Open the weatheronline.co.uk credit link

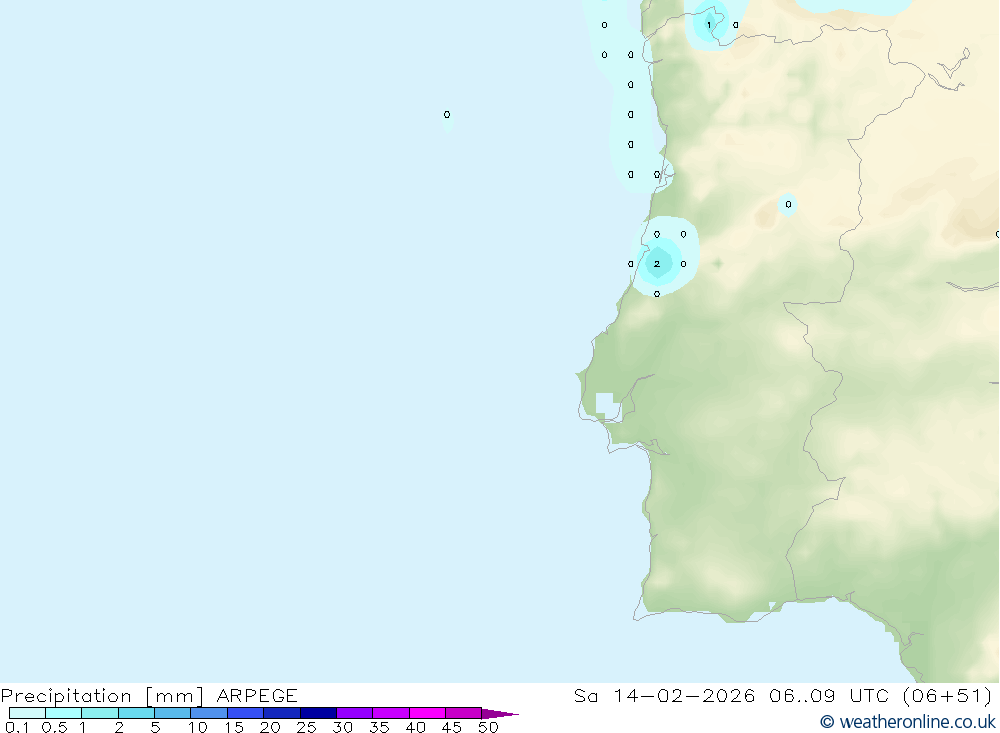pyautogui.click(x=908, y=722)
